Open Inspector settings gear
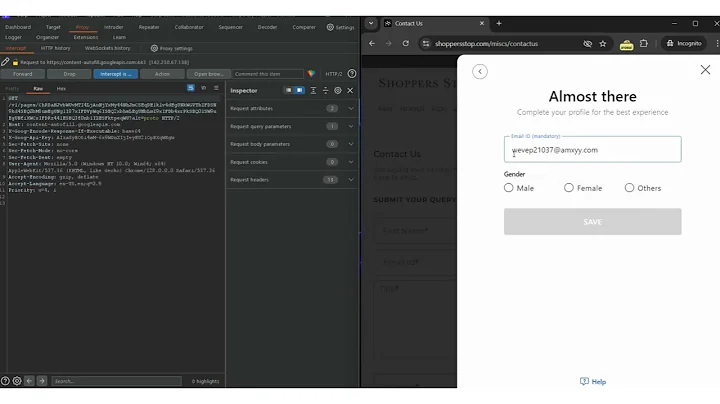Image resolution: width=720 pixels, height=404 pixels. point(338,90)
